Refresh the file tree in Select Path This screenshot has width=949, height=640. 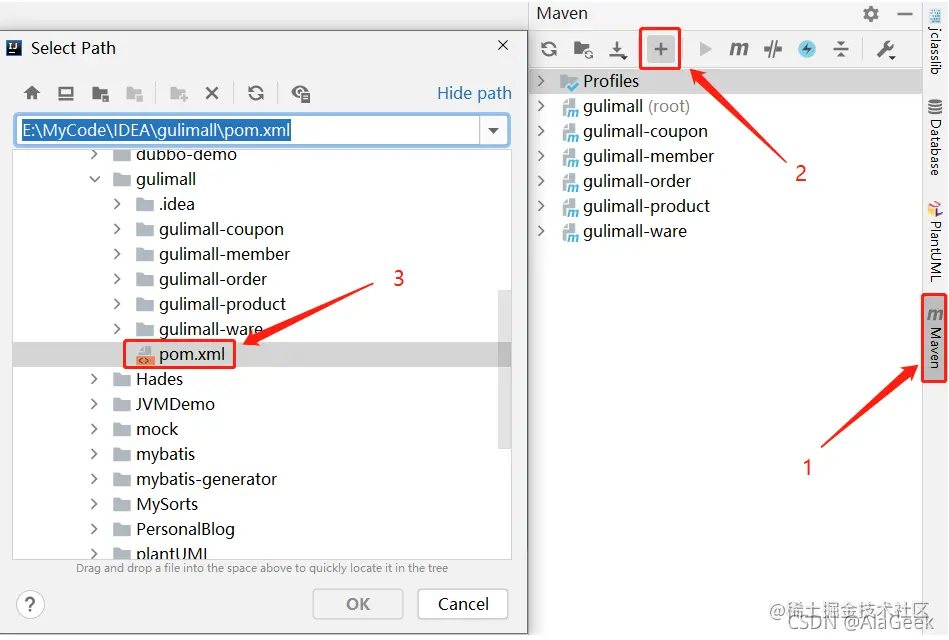(256, 93)
